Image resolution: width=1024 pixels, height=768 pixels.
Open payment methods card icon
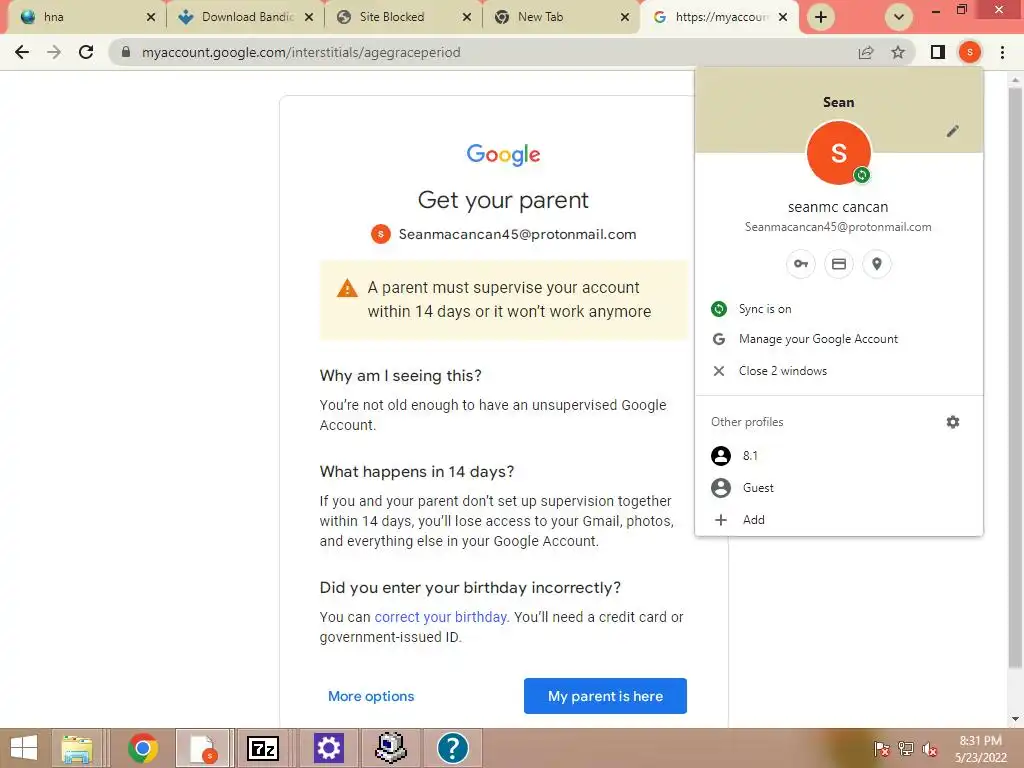tap(839, 264)
